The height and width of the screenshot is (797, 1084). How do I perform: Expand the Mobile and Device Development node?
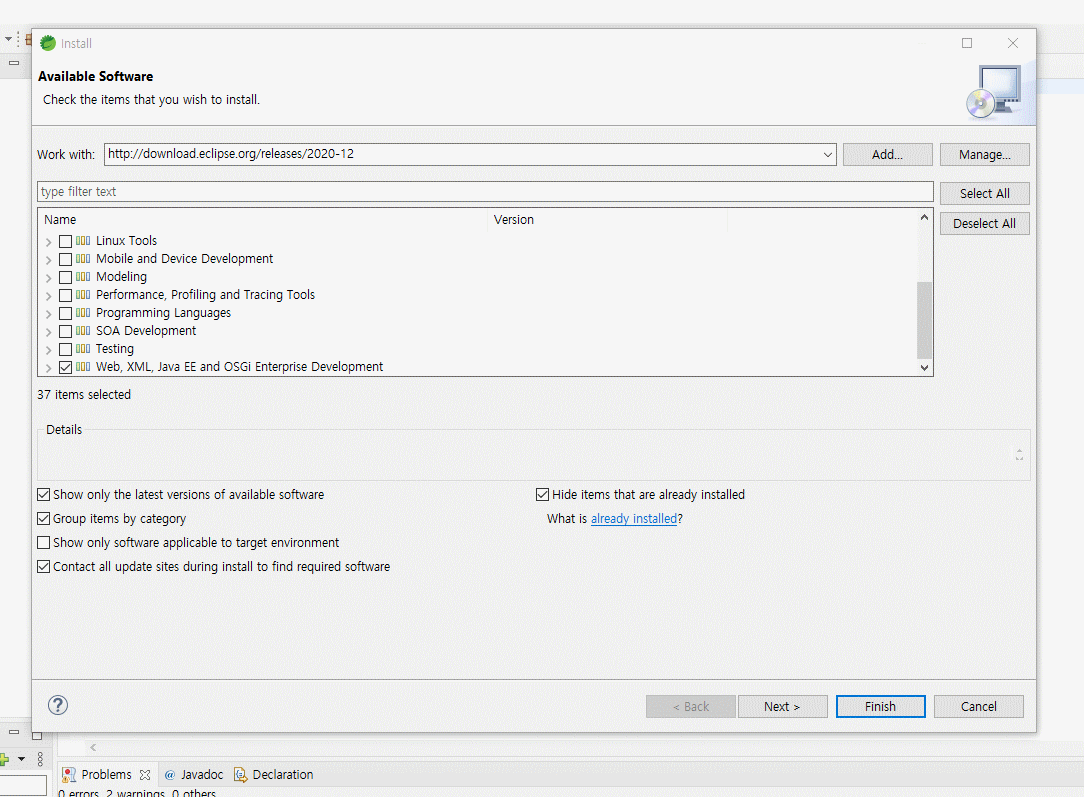pos(48,260)
